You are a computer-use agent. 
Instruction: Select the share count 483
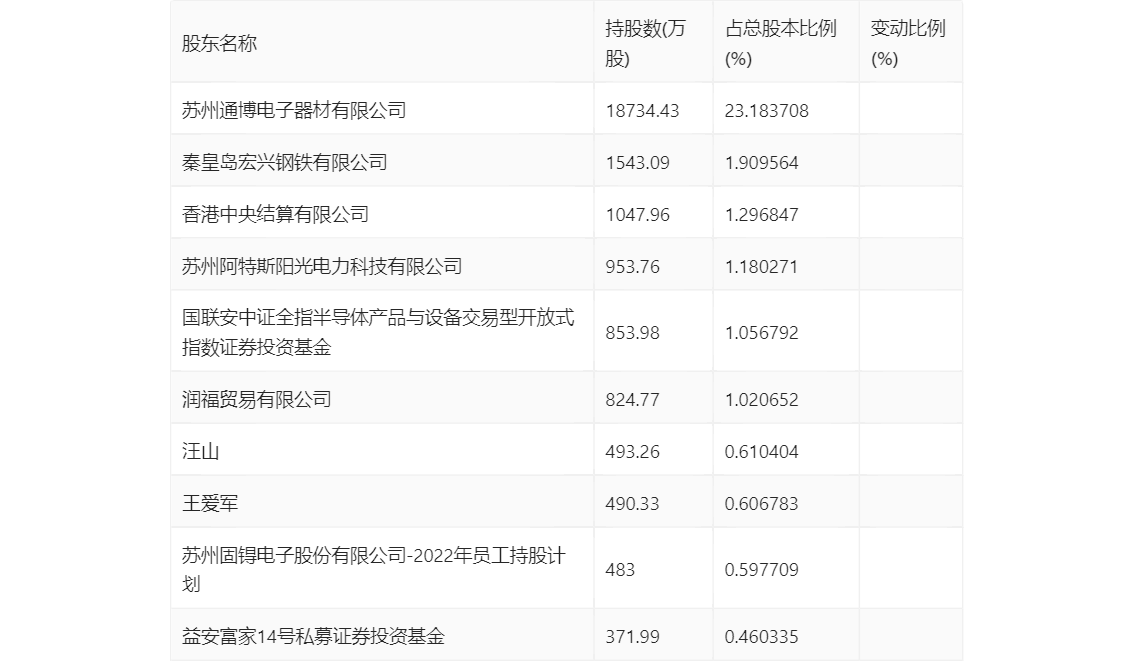(x=620, y=570)
